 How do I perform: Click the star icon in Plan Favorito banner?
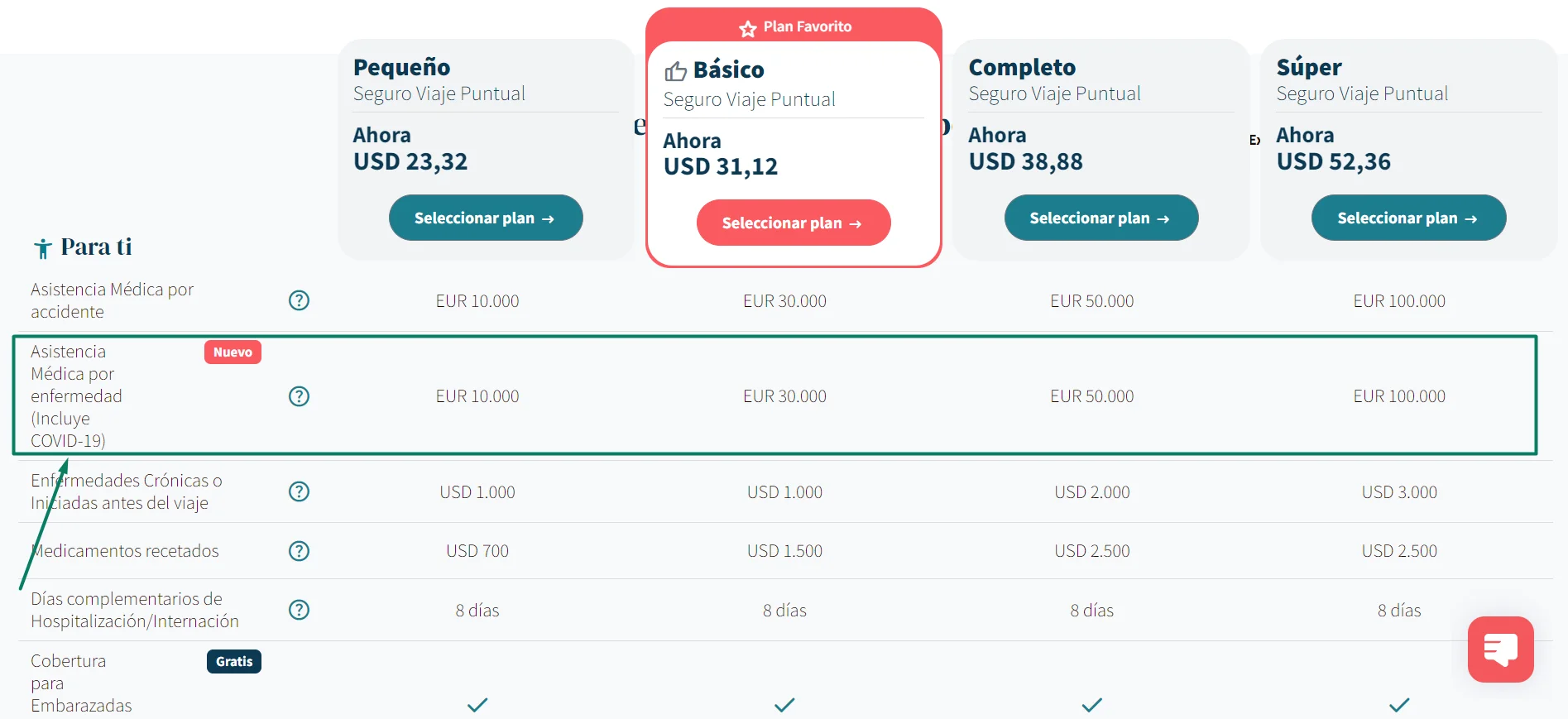(748, 29)
